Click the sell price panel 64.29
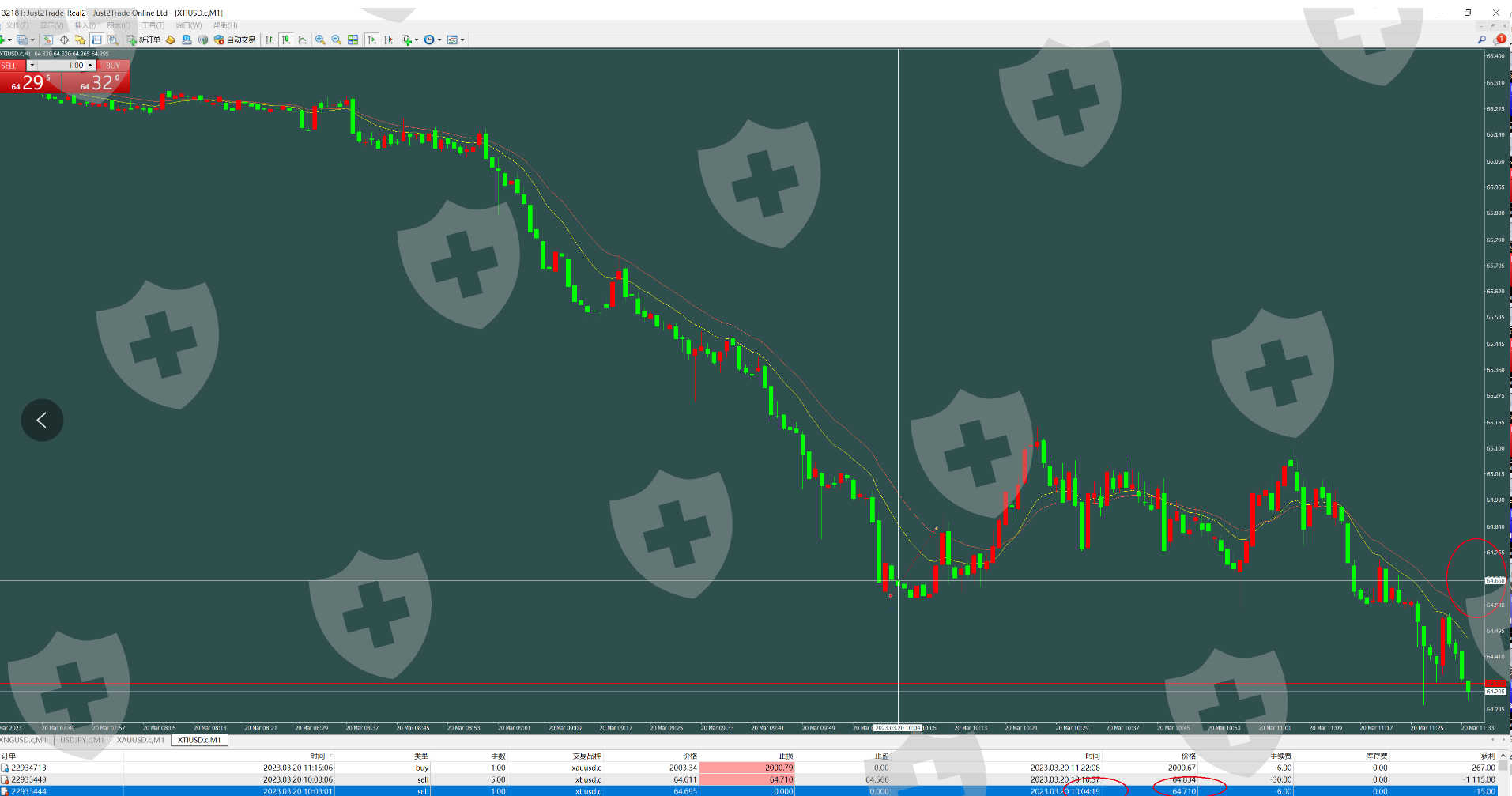This screenshot has height=796, width=1512. 32,82
